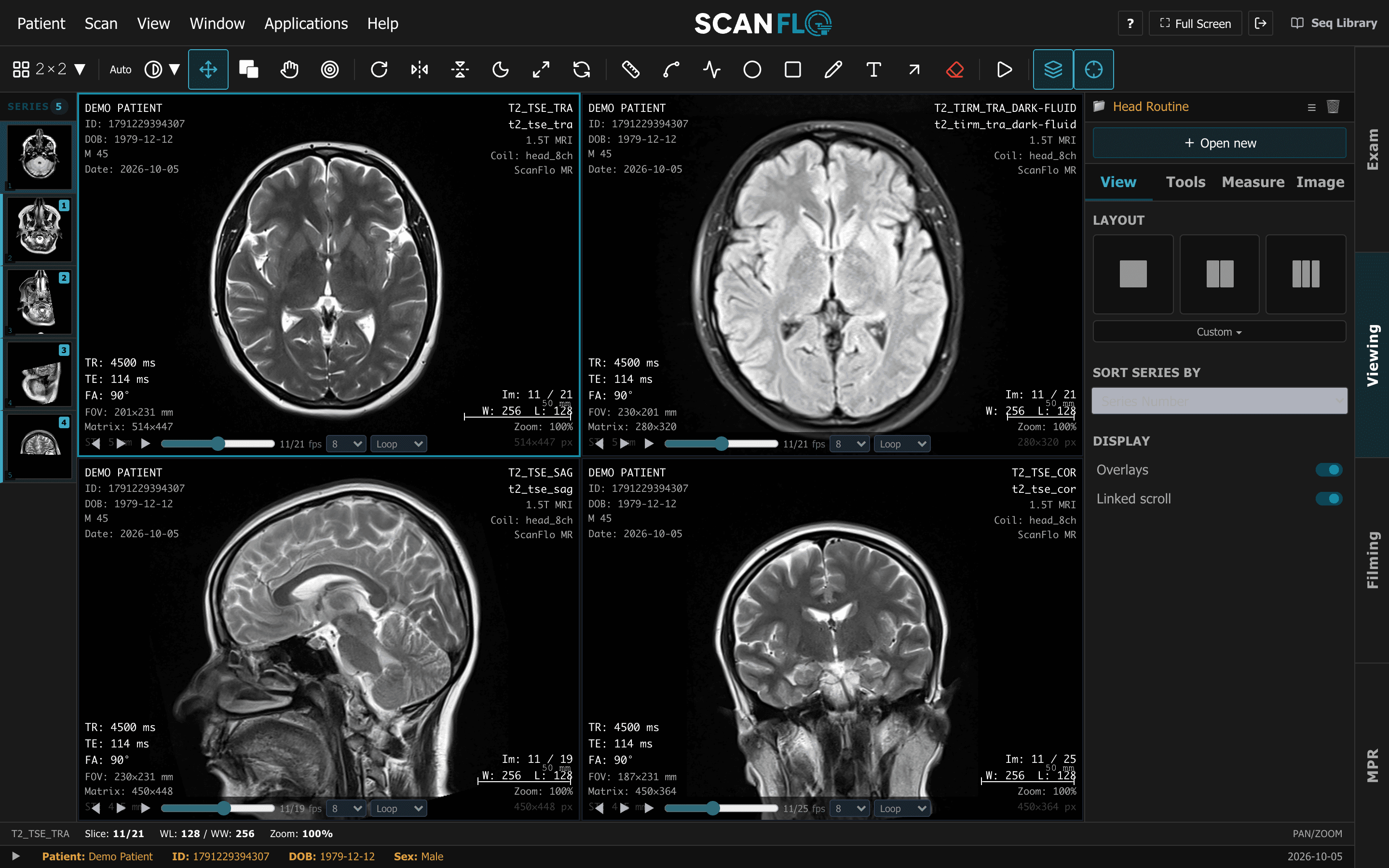The width and height of the screenshot is (1389, 868).
Task: Select the arrow annotation tool
Action: point(914,69)
